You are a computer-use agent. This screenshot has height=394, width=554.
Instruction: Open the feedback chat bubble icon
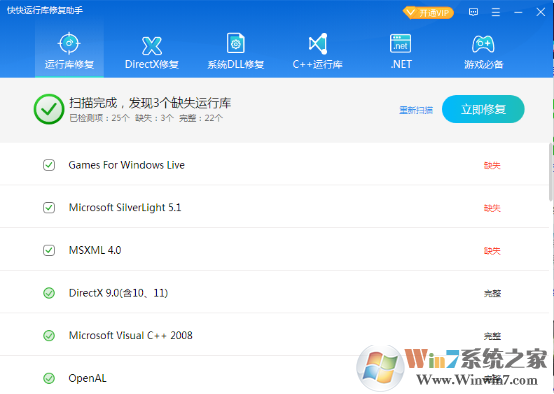pos(473,12)
